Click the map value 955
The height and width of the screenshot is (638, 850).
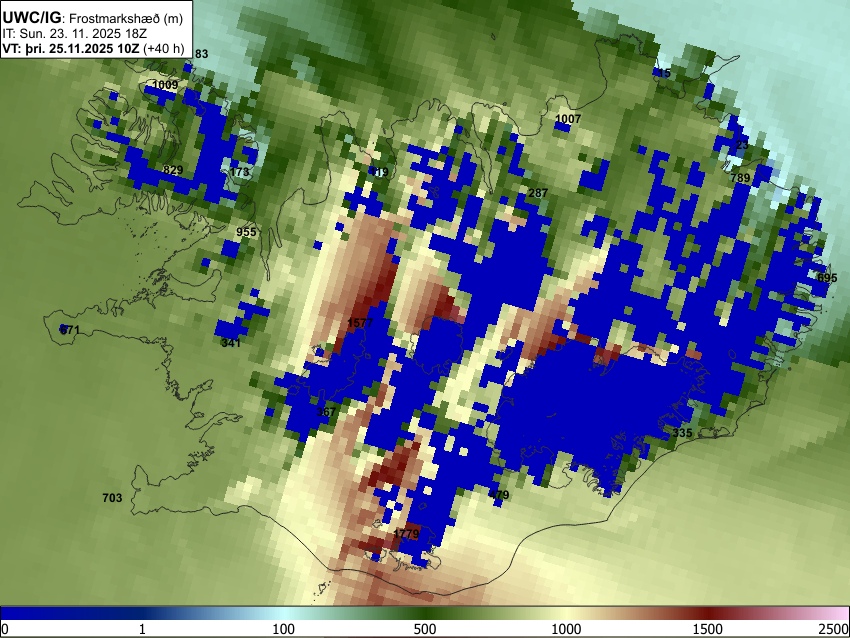coord(246,232)
